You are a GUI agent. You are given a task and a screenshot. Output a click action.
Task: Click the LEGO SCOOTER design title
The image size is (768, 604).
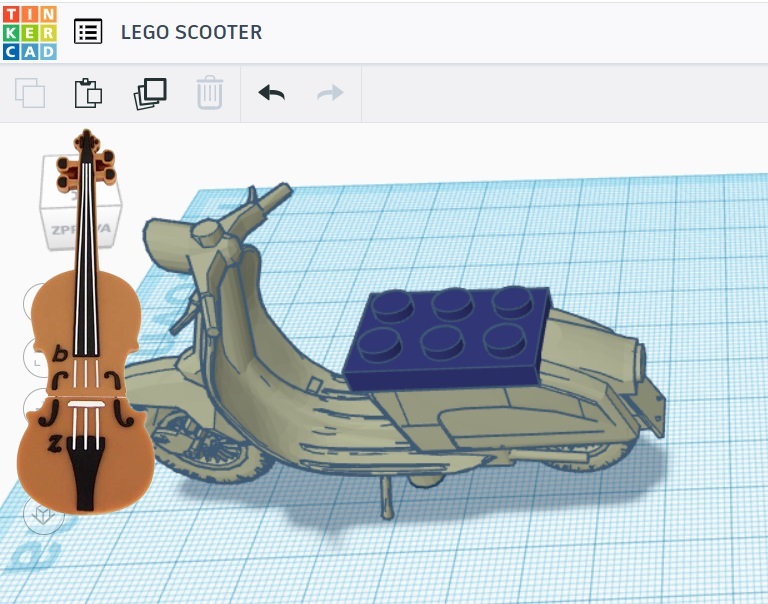[192, 32]
